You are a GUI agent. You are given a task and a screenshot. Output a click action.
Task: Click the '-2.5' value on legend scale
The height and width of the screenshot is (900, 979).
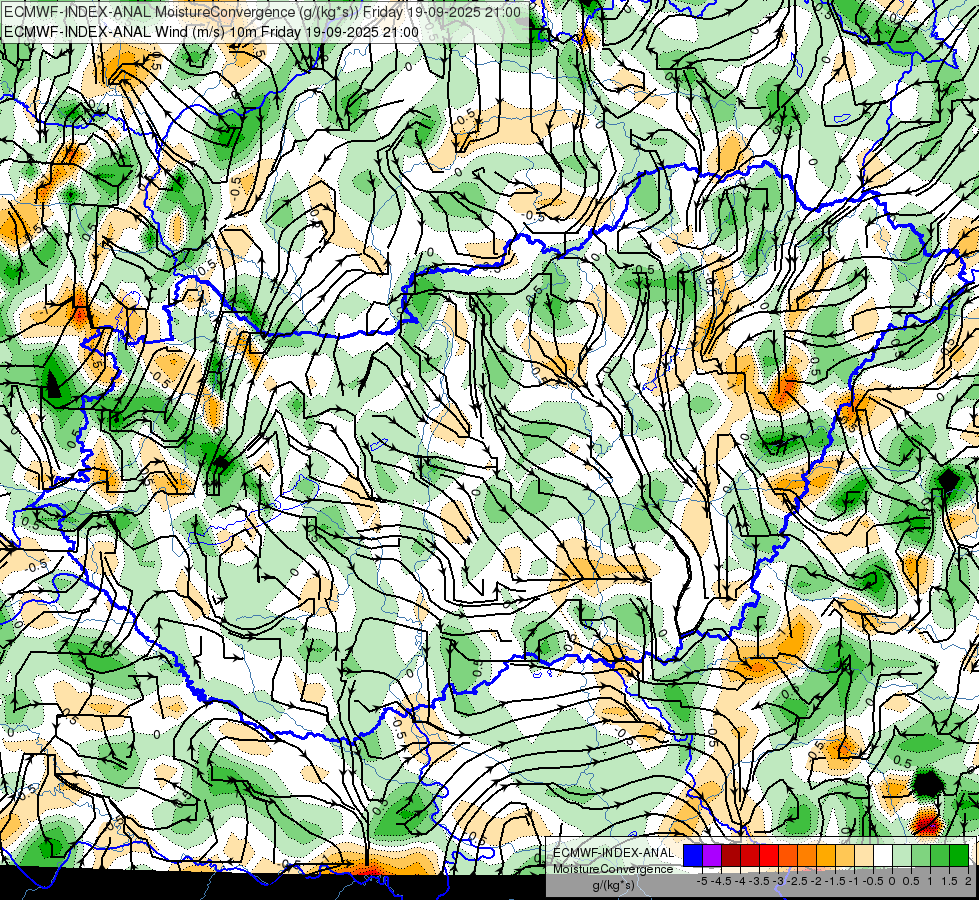797,881
